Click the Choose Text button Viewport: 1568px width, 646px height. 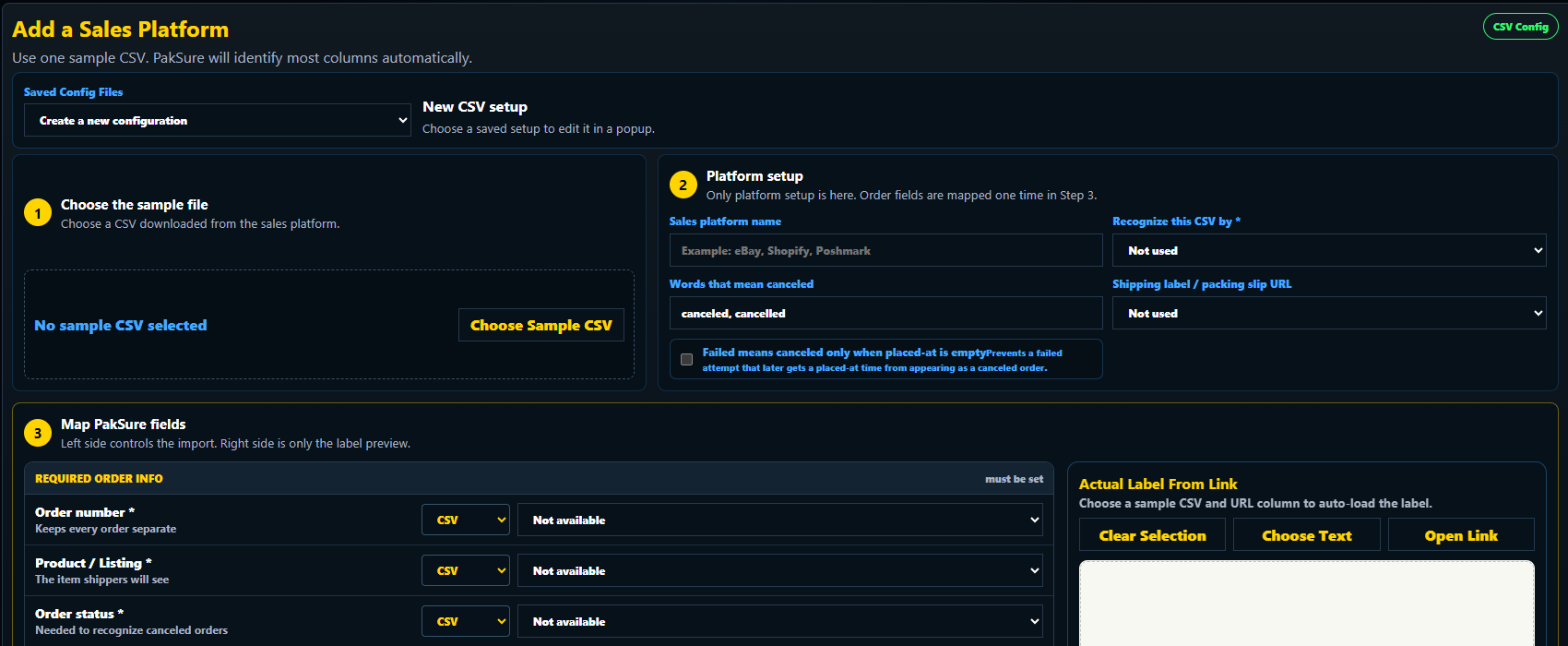(1307, 534)
